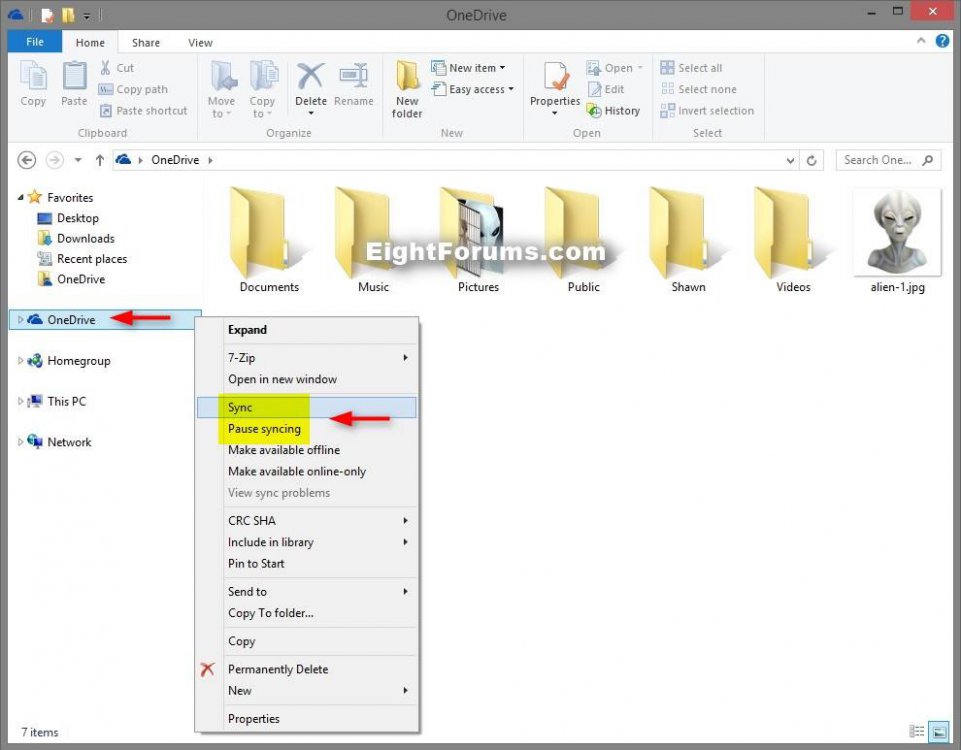The height and width of the screenshot is (750, 961).
Task: Create a New folder using the ribbon icon
Action: pos(406,85)
